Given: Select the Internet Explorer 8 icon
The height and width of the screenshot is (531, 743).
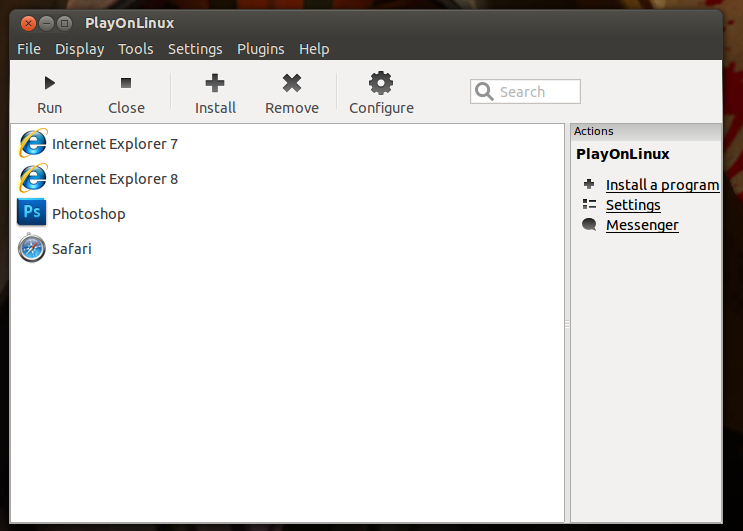Looking at the screenshot, I should 33,178.
